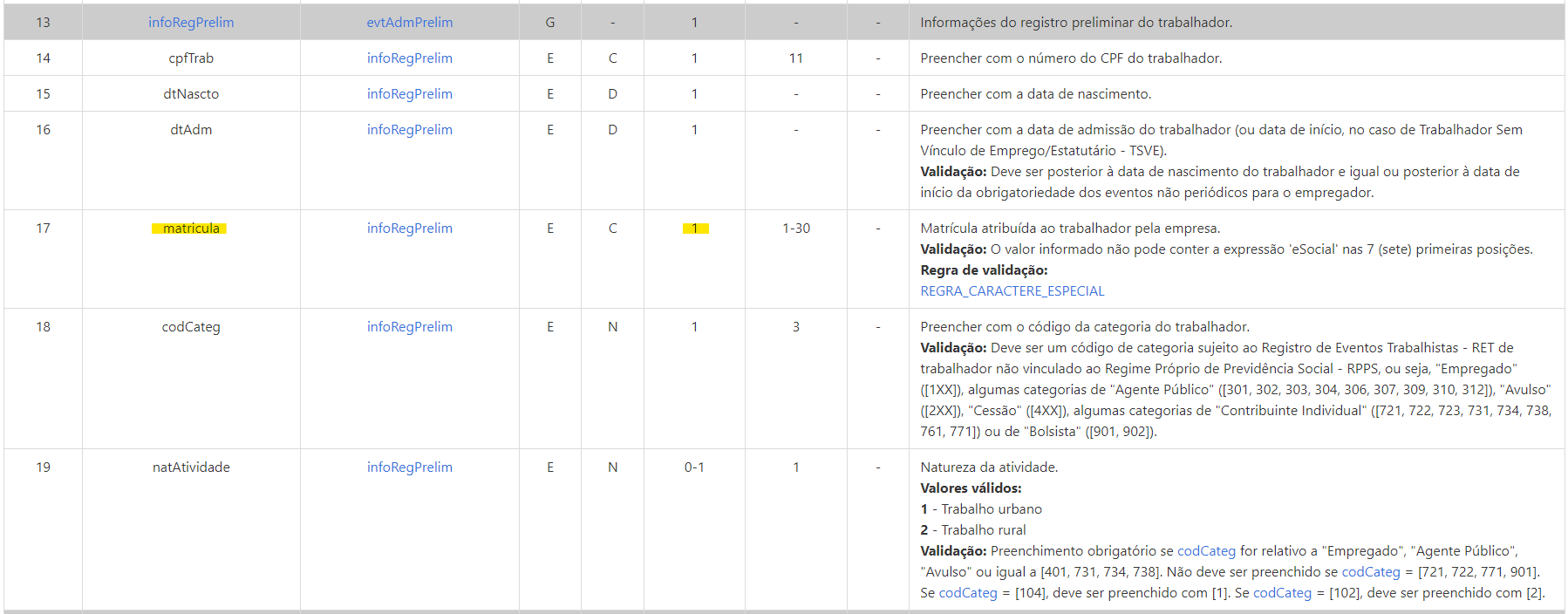Viewport: 1568px width, 614px height.
Task: Select the dtAdm field name cell
Action: [x=191, y=160]
